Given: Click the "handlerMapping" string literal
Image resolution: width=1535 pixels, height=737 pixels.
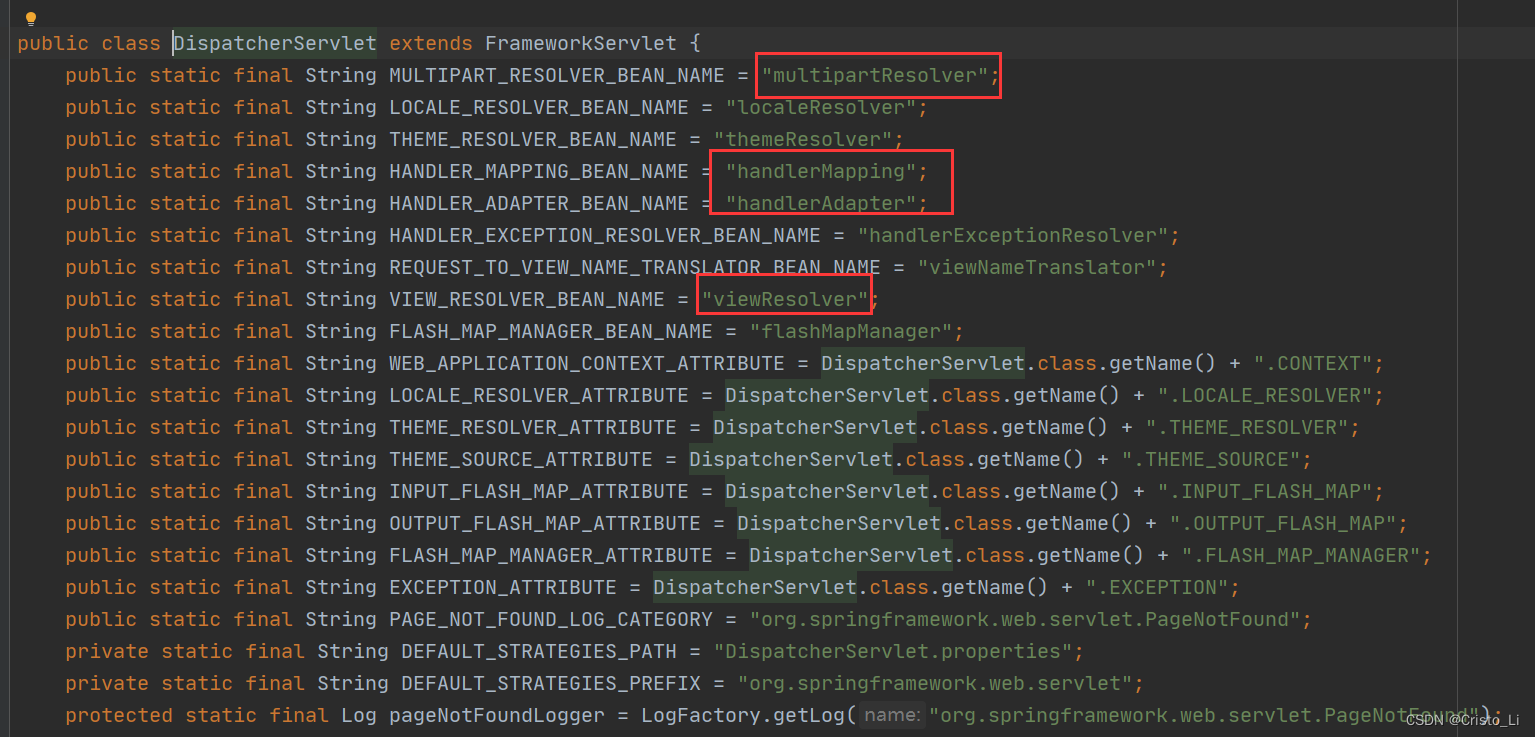Looking at the screenshot, I should pos(821,171).
